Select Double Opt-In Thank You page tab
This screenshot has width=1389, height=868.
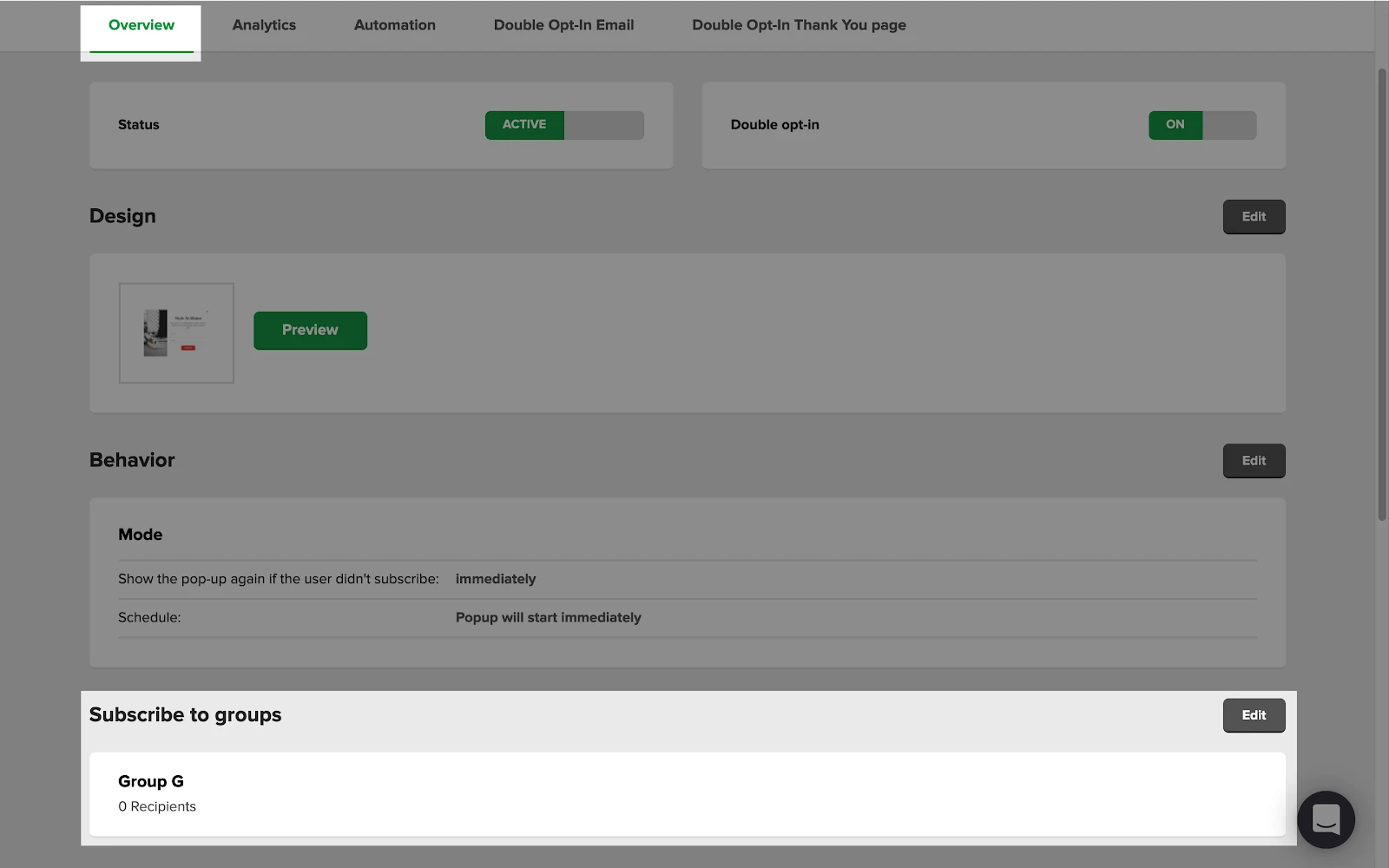click(x=798, y=25)
